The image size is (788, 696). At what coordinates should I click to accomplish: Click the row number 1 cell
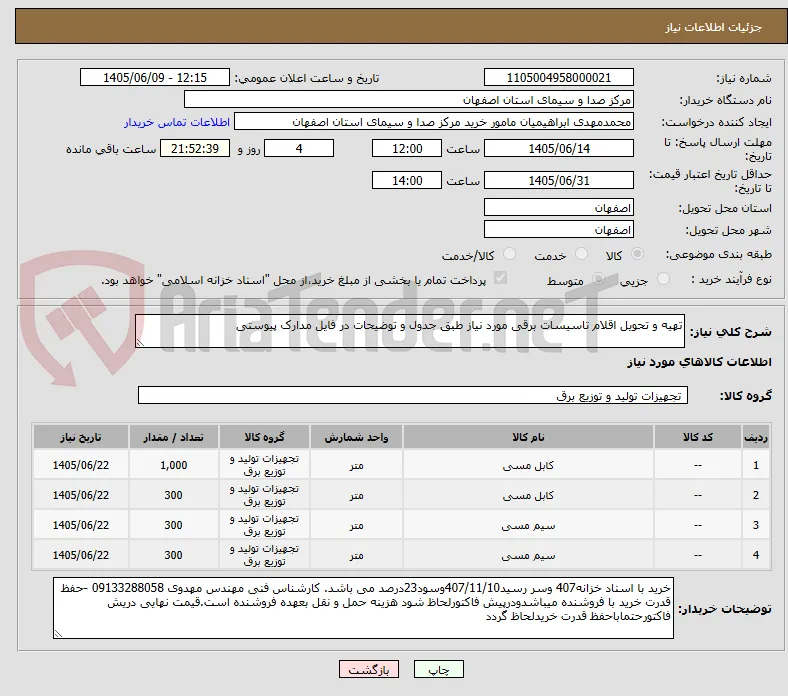coord(755,465)
